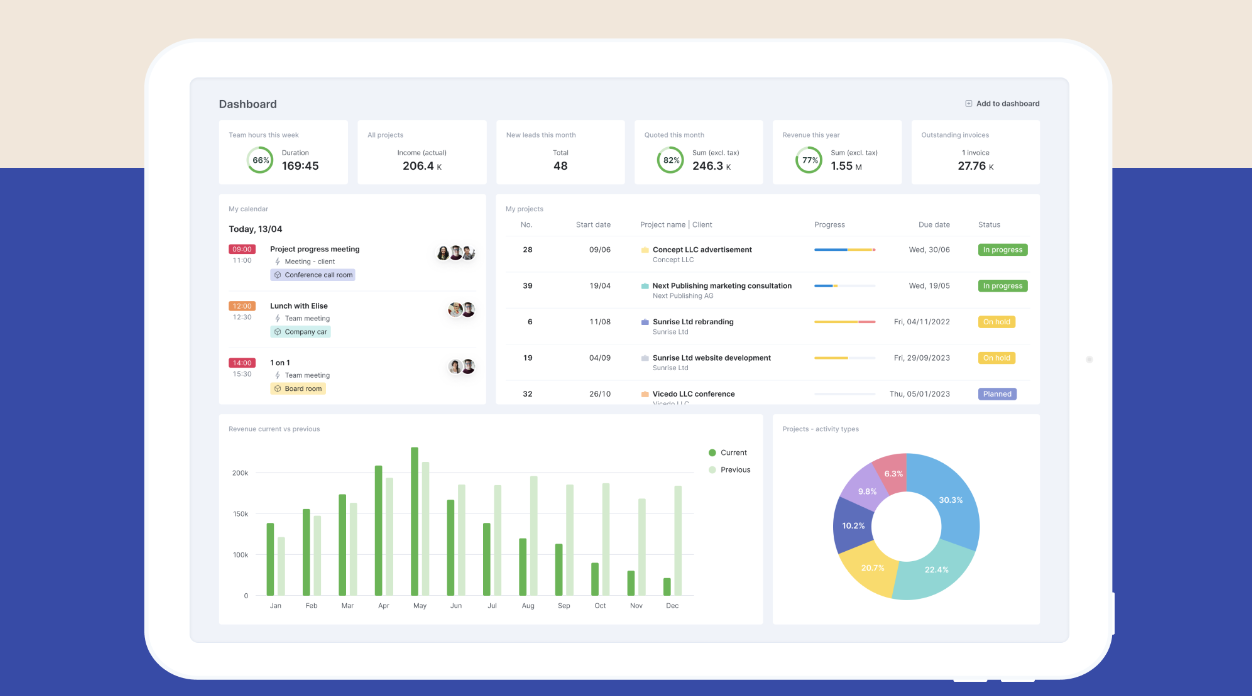Click the red 09:00 time badge
Image resolution: width=1252 pixels, height=696 pixels.
(242, 249)
